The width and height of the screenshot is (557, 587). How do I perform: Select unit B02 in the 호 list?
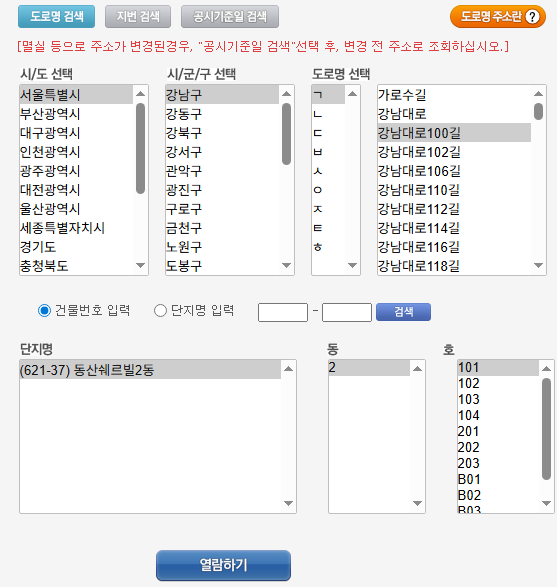(498, 495)
